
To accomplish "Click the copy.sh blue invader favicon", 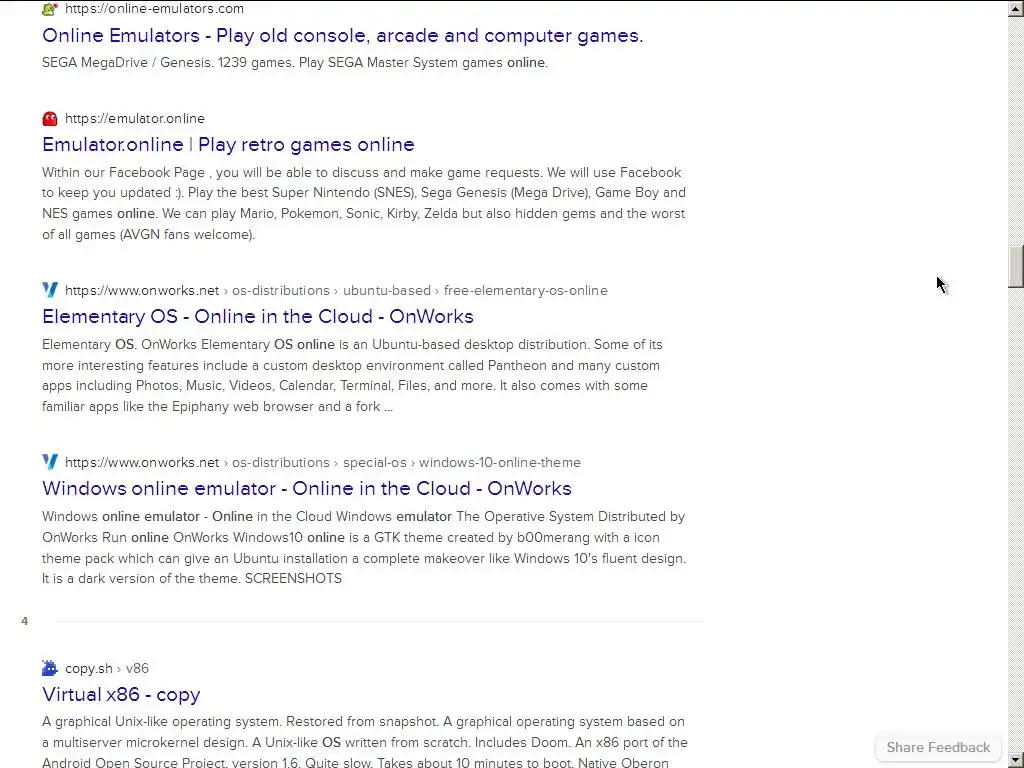I will [x=50, y=668].
